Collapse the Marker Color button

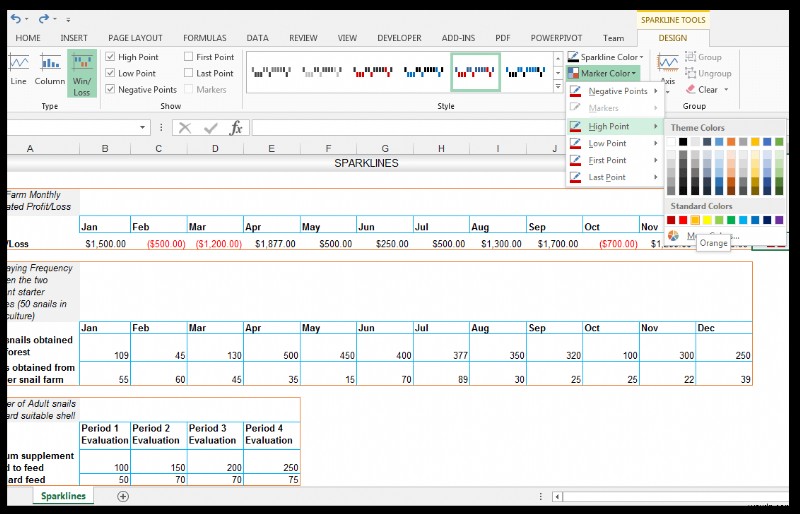point(605,73)
